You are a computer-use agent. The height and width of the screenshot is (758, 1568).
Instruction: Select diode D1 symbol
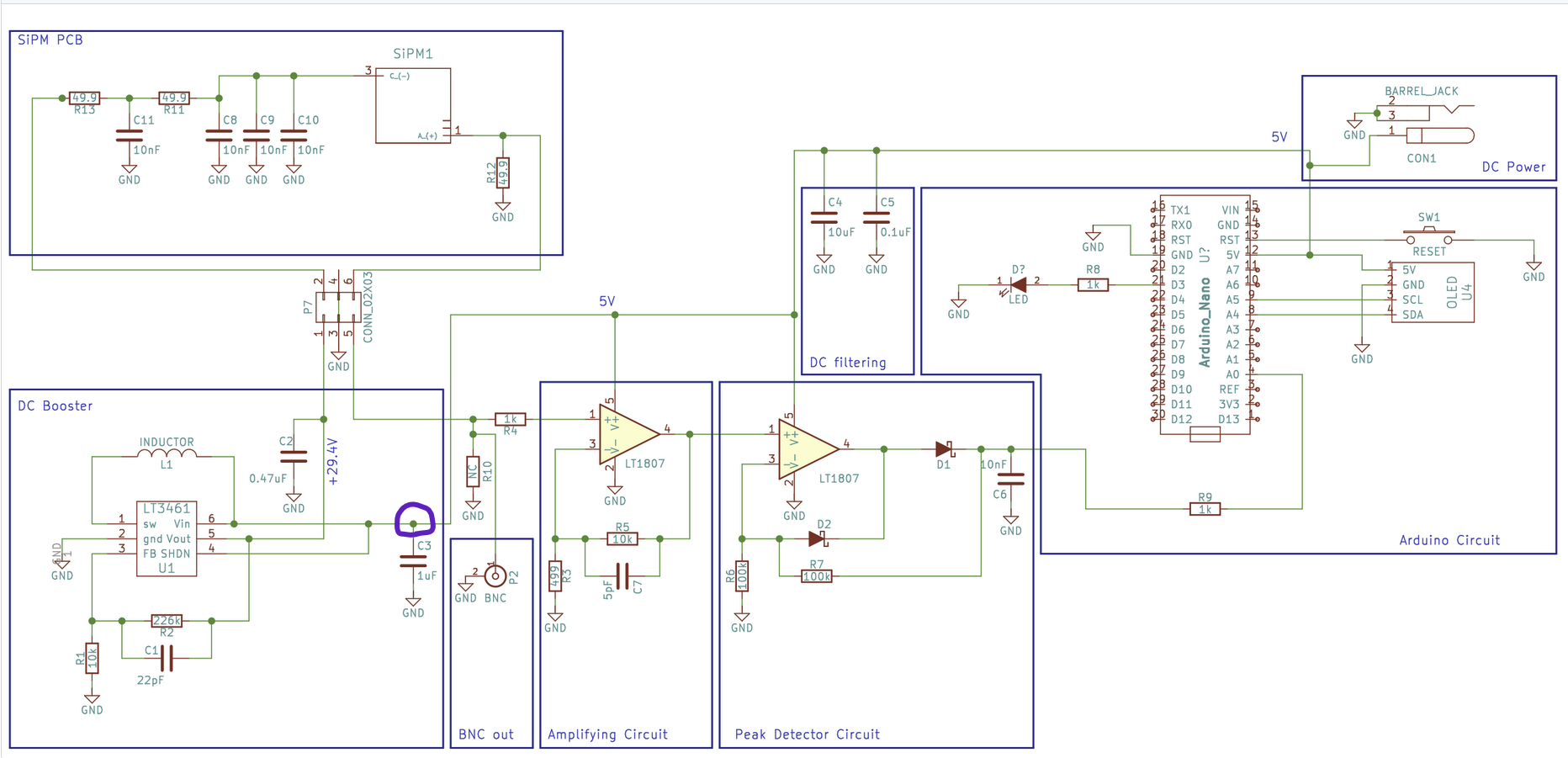(944, 449)
